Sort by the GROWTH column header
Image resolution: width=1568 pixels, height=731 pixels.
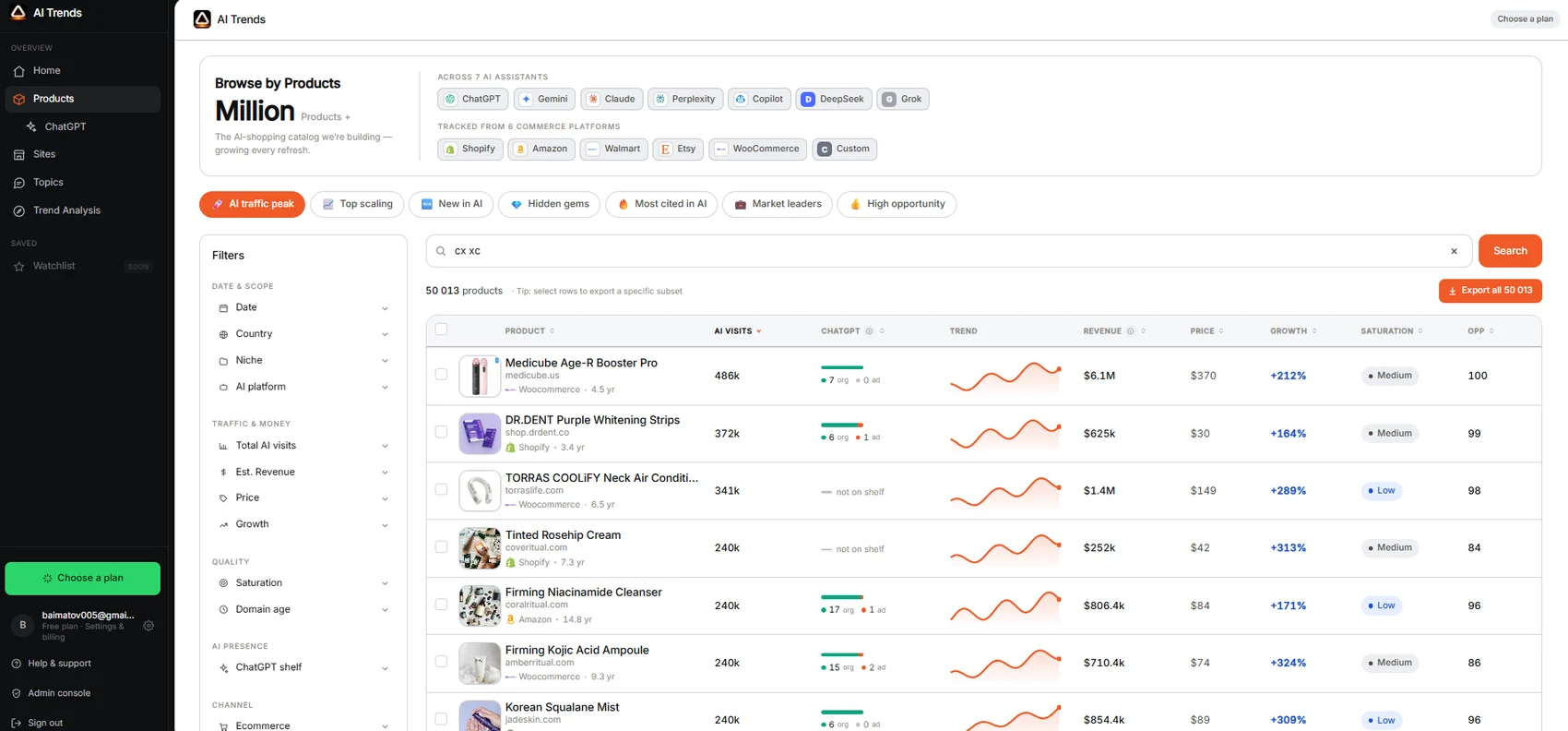pos(1293,330)
